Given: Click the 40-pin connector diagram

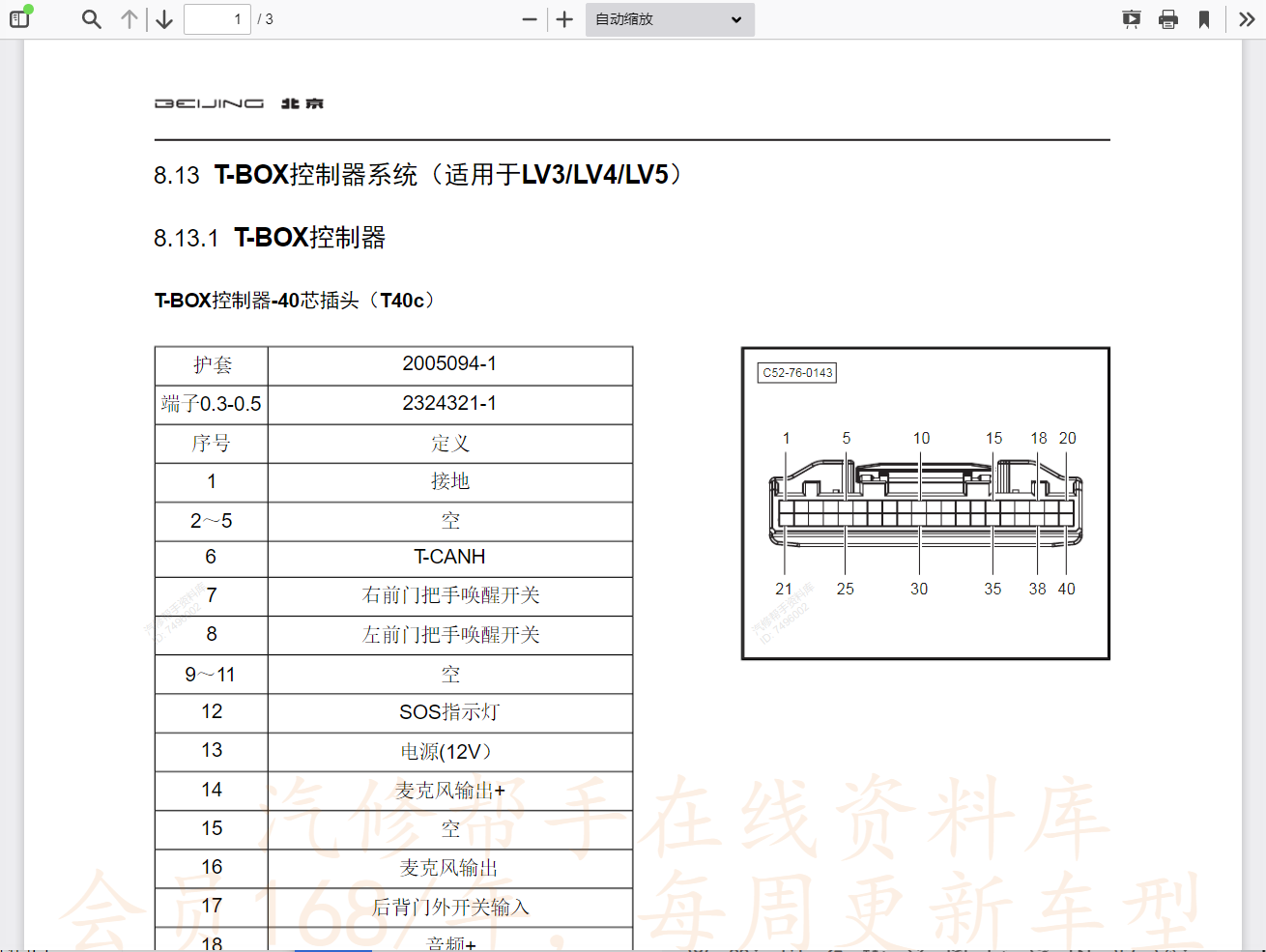Looking at the screenshot, I should tap(925, 503).
